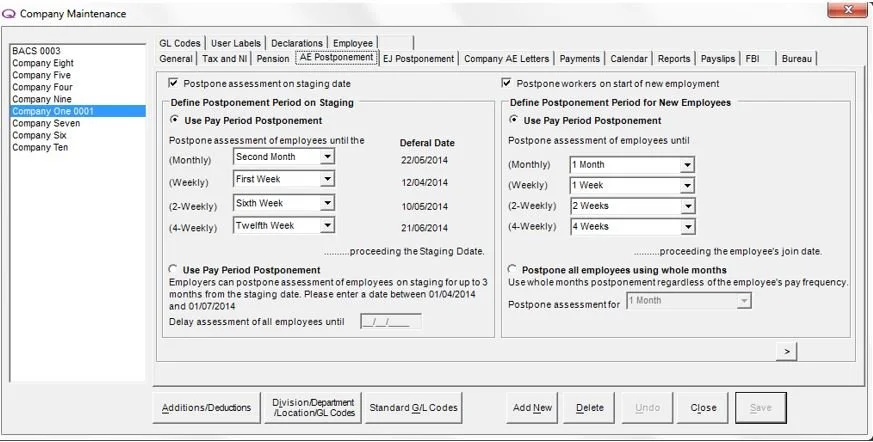Select Use Pay Period Postponement for New Employees
Screen dimensions: 873x442
coord(513,120)
